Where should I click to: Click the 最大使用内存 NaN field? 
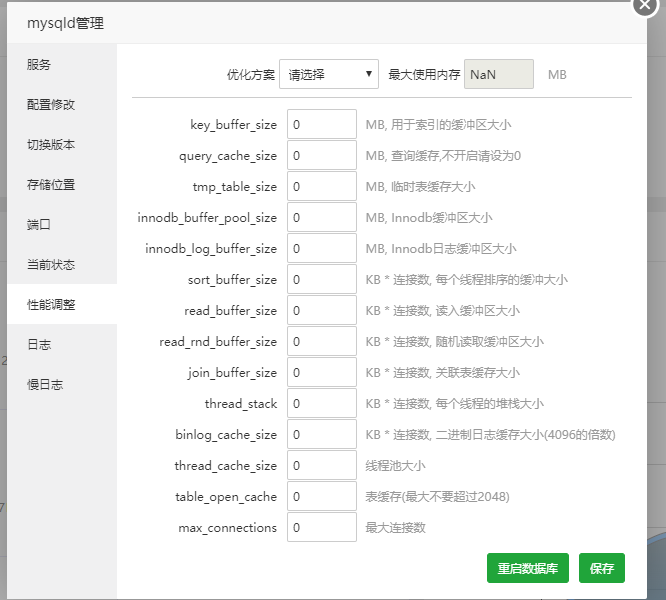[x=499, y=74]
